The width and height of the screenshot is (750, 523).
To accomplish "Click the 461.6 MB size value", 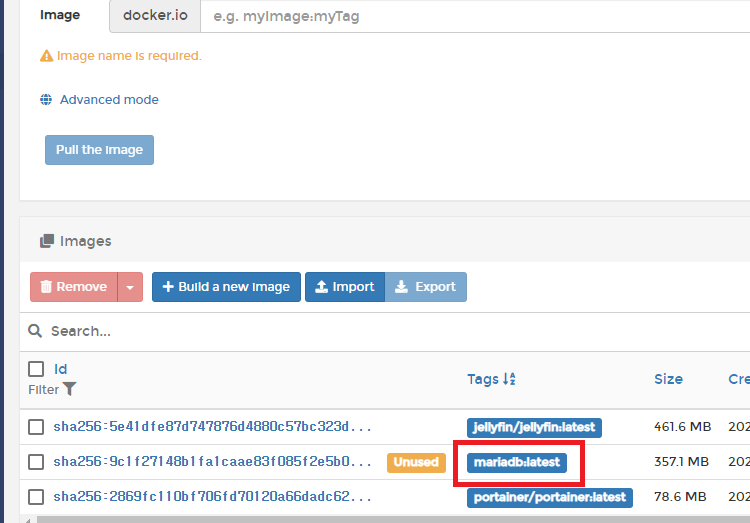I will pos(683,426).
